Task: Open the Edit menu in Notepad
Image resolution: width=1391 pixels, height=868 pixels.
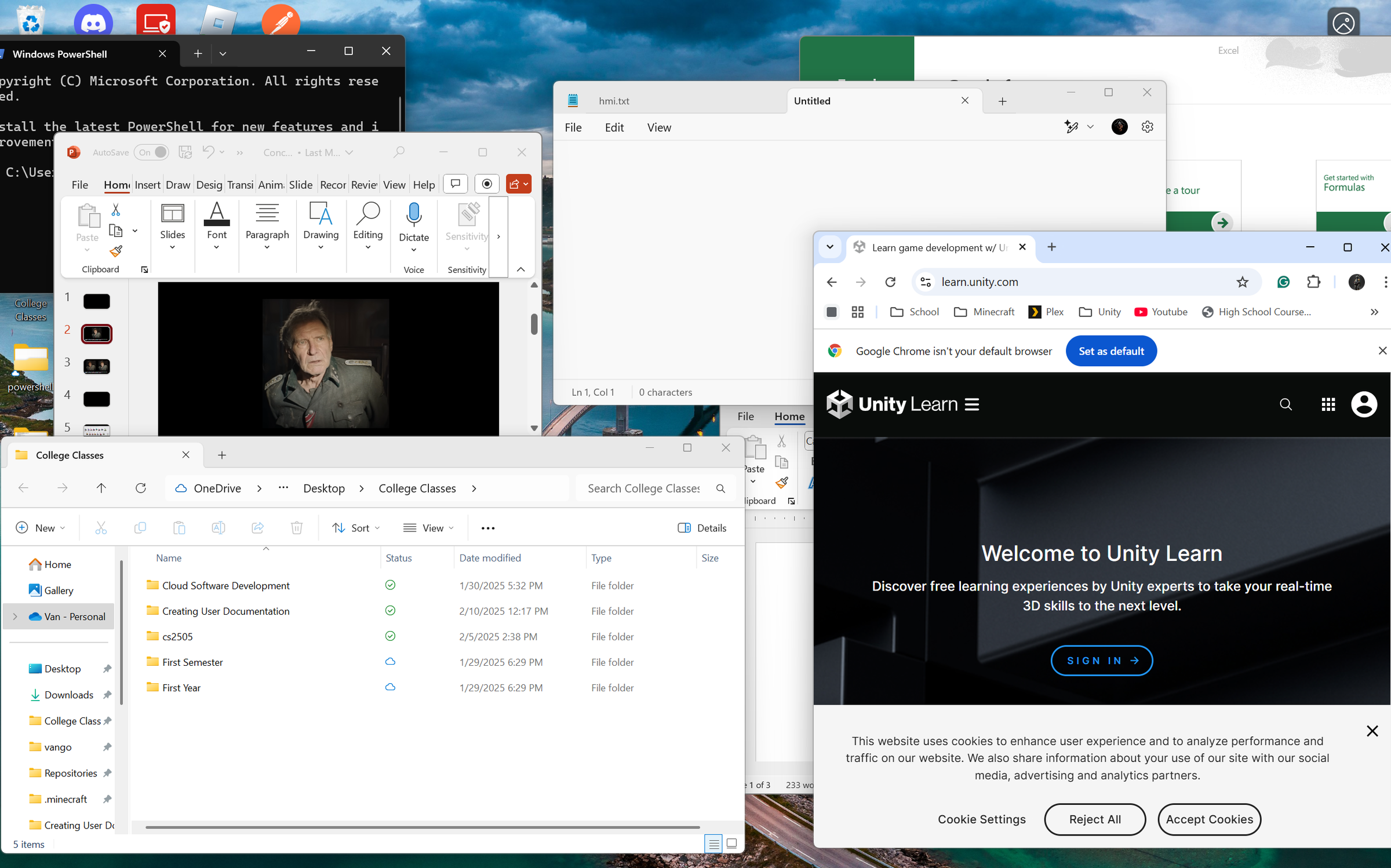Action: tap(614, 127)
